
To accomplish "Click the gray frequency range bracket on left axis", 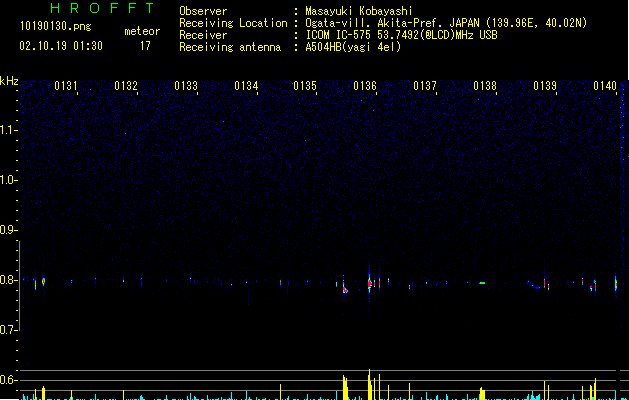I will (20, 286).
